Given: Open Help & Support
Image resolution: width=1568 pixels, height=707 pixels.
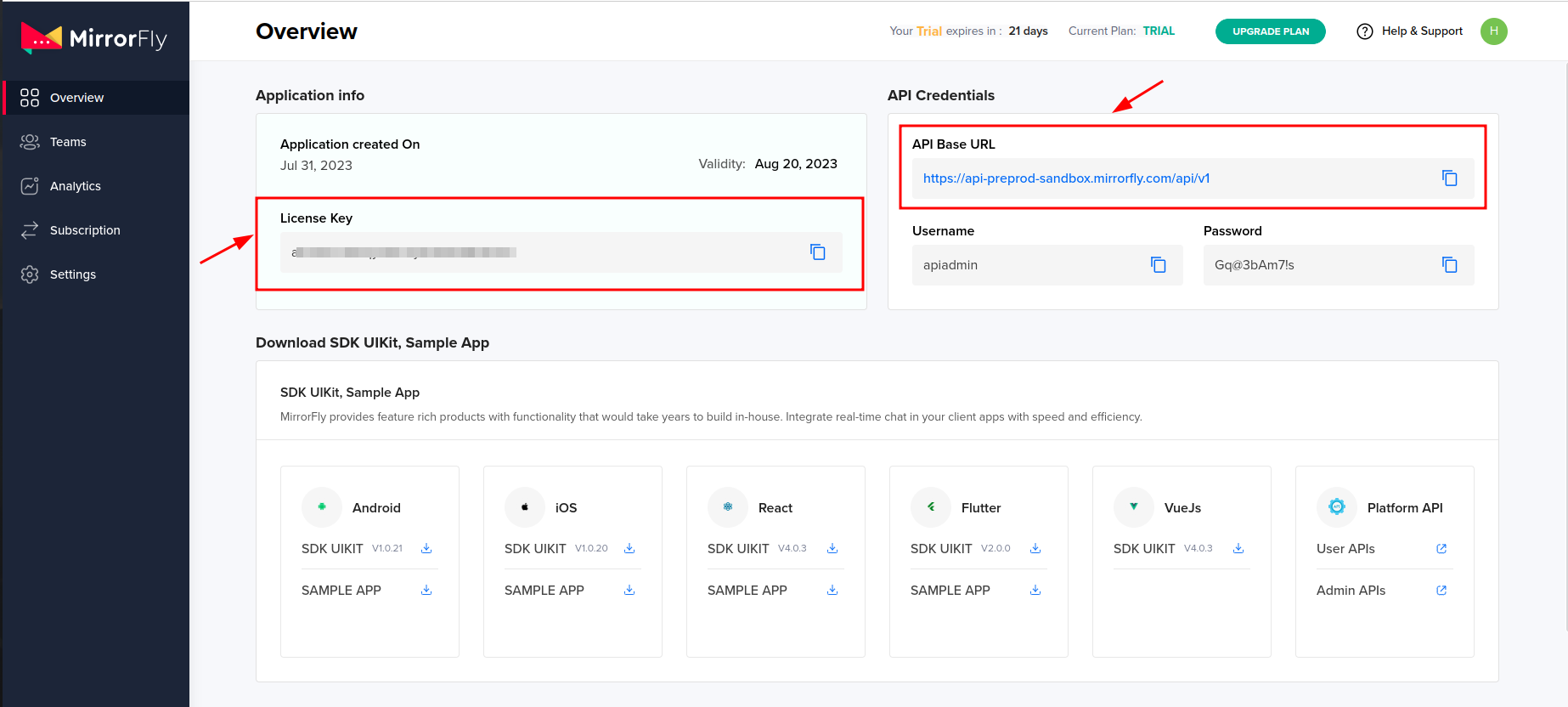Looking at the screenshot, I should pyautogui.click(x=1410, y=31).
